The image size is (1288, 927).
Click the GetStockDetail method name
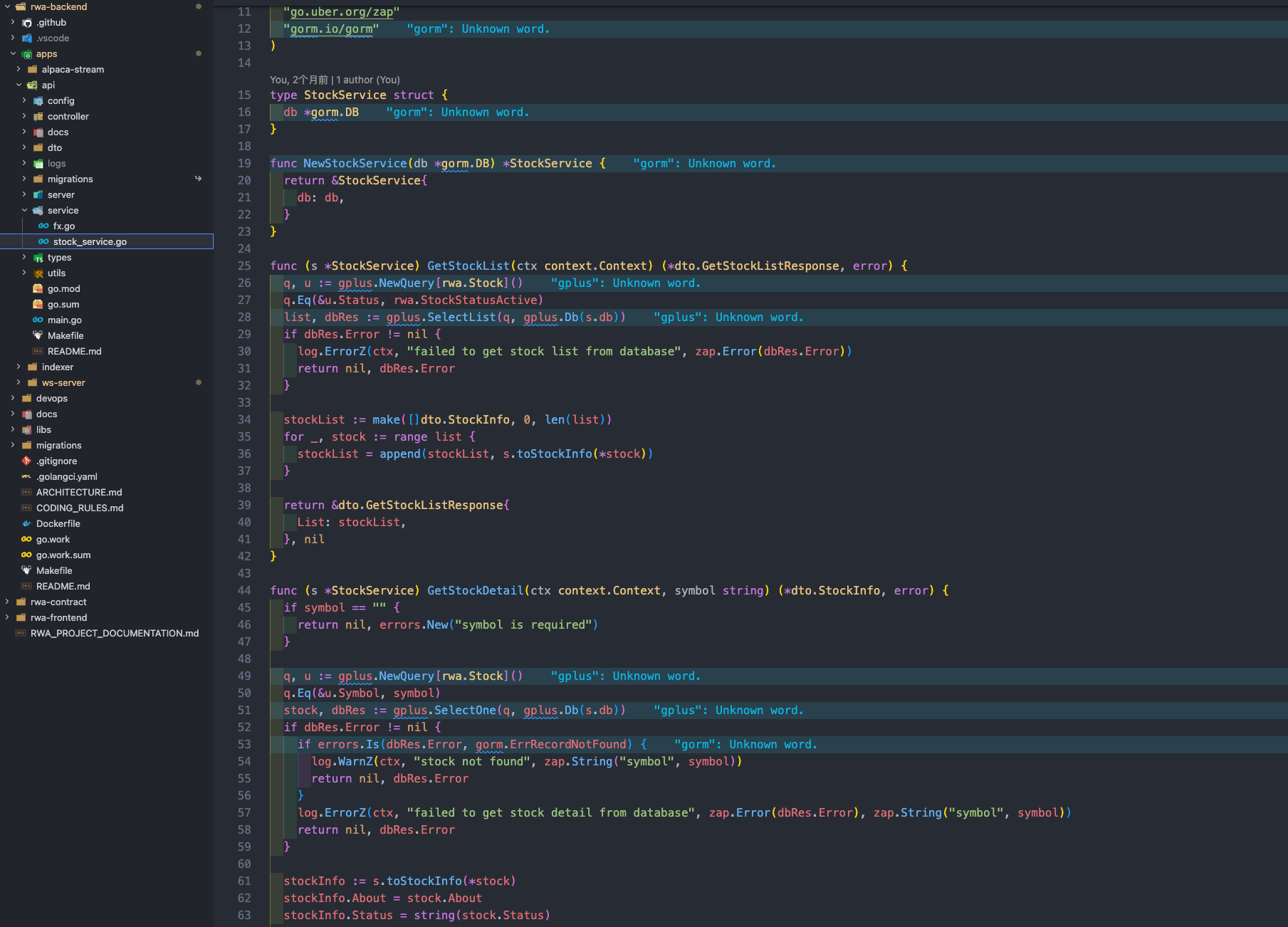coord(476,591)
